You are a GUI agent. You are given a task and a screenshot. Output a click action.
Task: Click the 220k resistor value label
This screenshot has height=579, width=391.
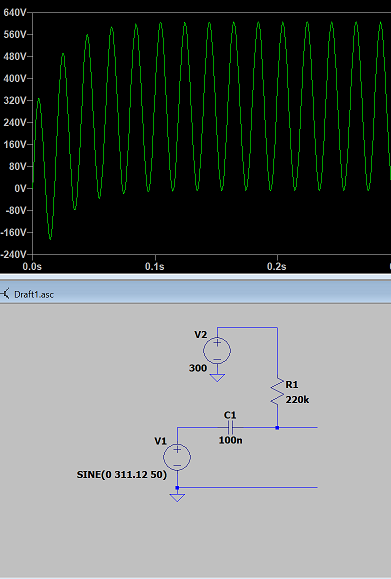(x=297, y=400)
